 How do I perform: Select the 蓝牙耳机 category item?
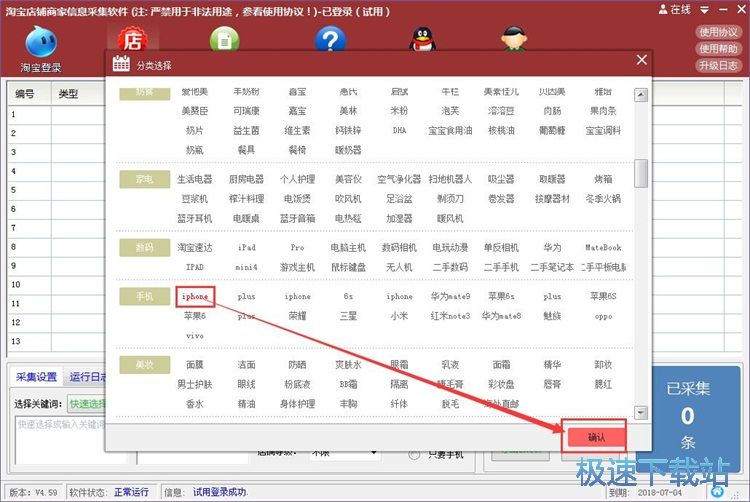coord(195,218)
